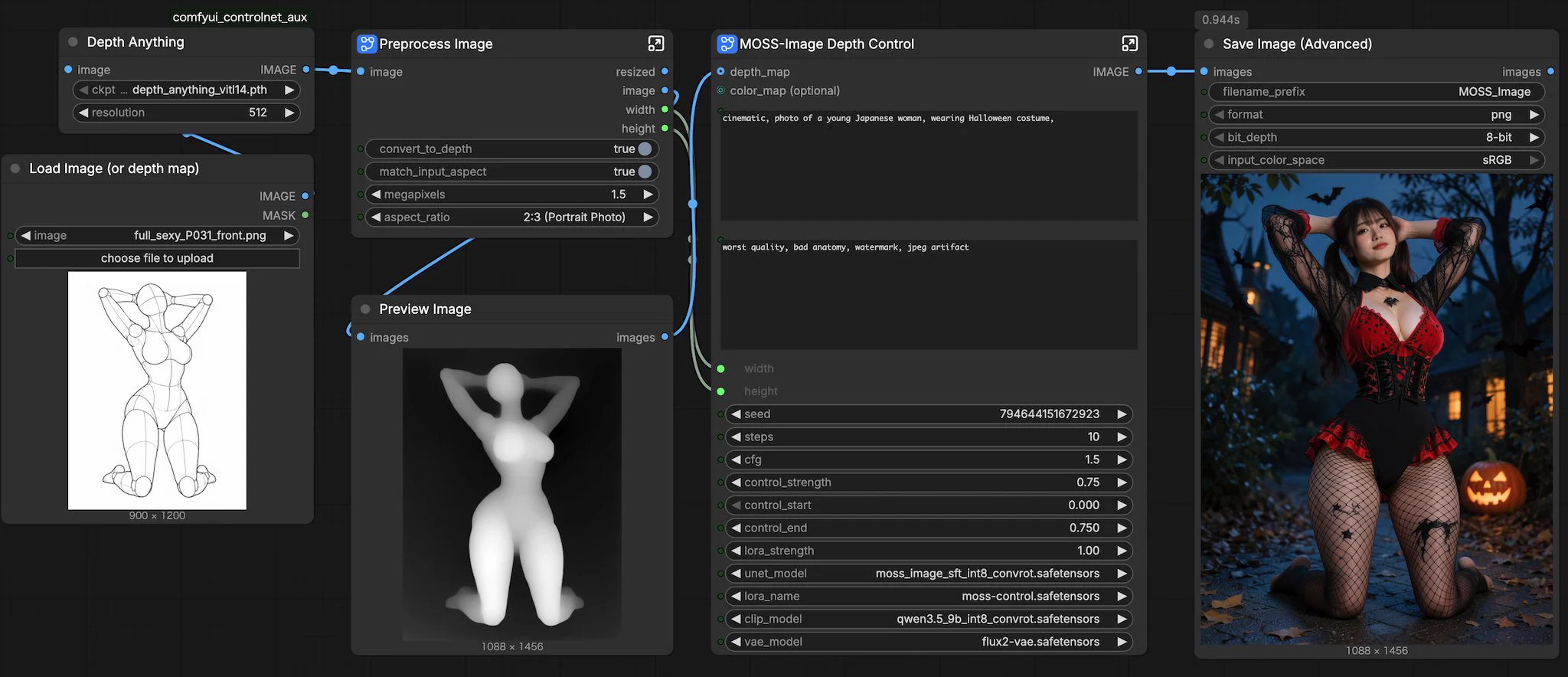Open the aspect_ratio dropdown

pyautogui.click(x=512, y=217)
